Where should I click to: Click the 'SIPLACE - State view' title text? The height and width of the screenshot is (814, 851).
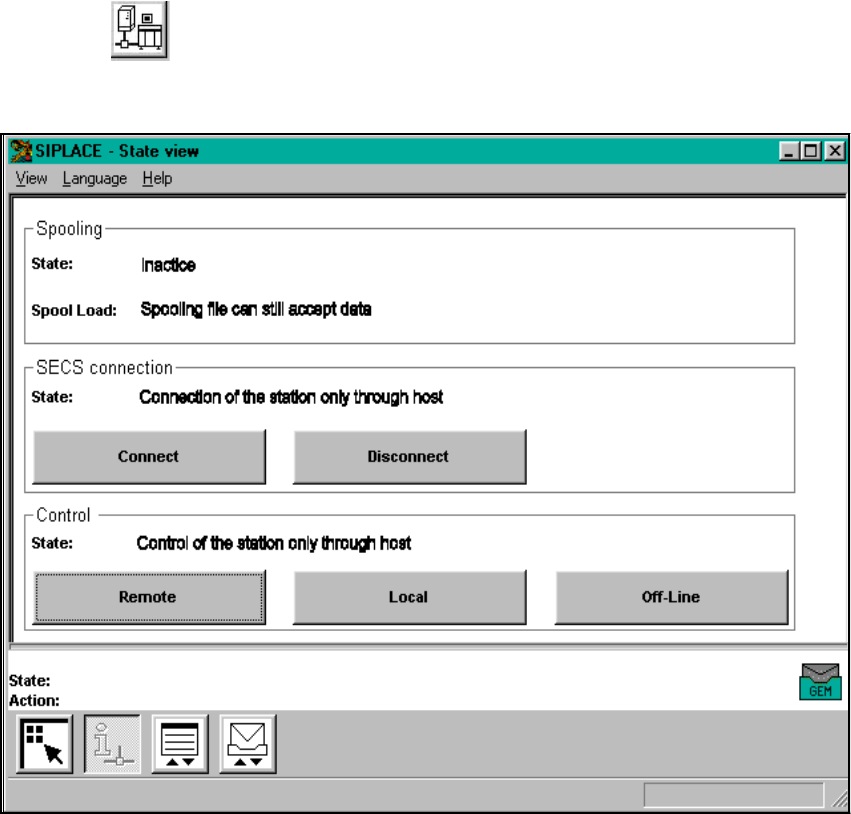(x=117, y=151)
